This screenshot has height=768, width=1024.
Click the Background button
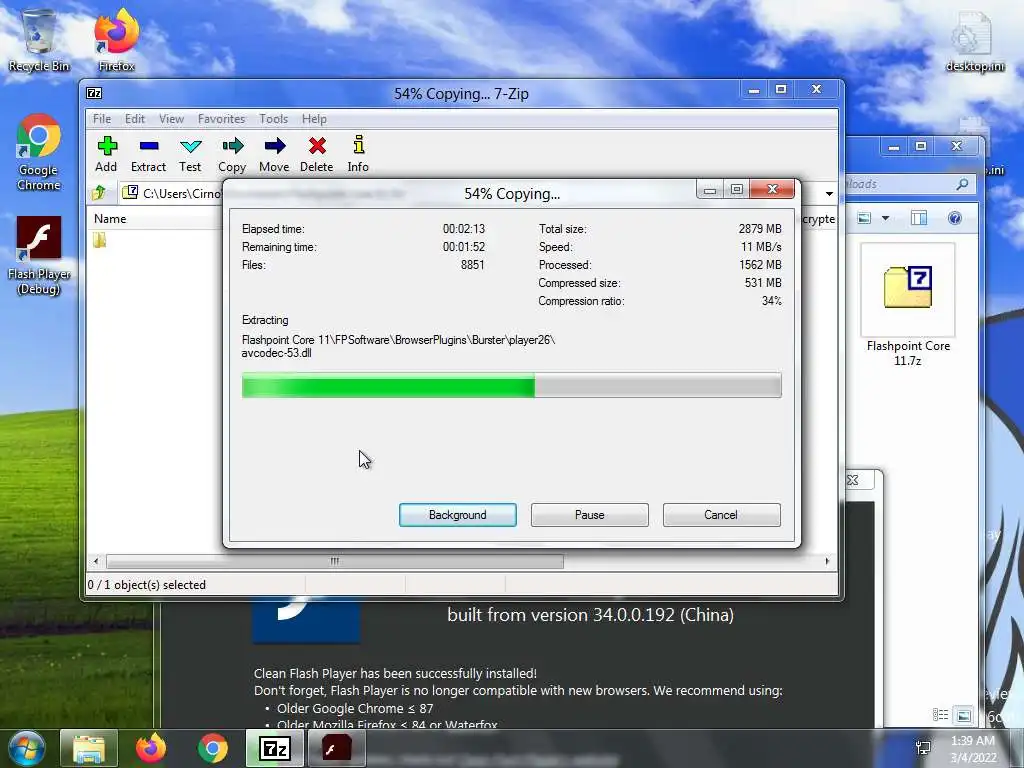(458, 515)
